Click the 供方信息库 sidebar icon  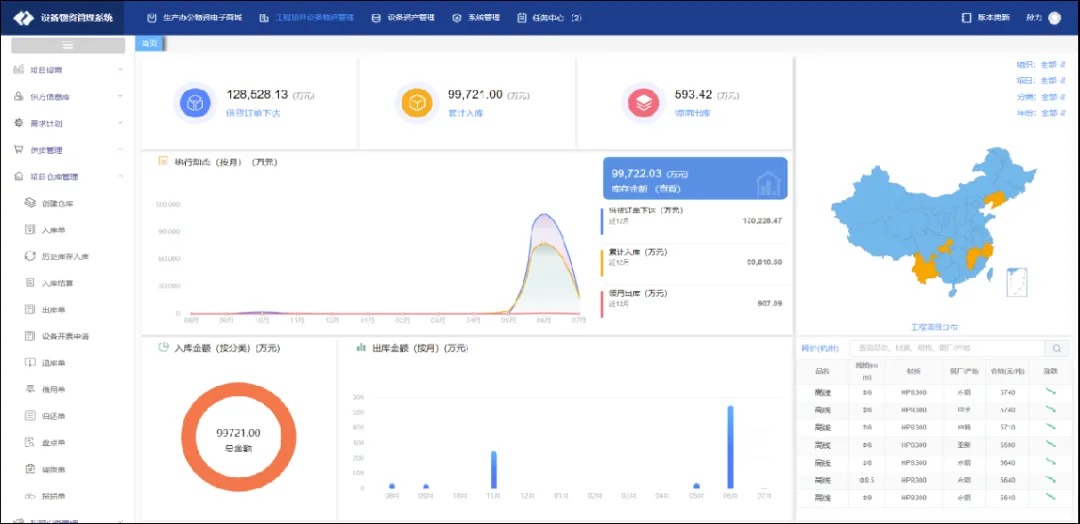19,96
